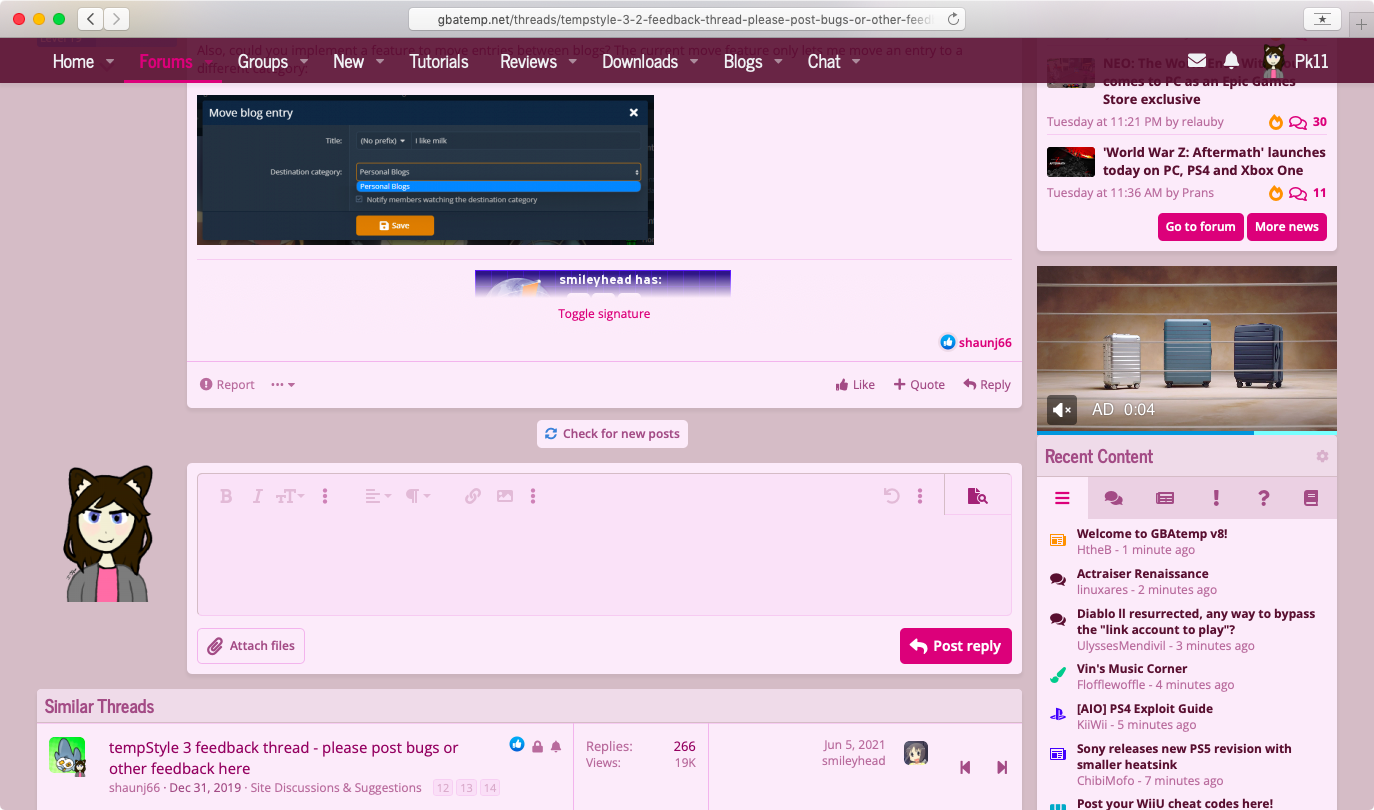Click the insert link icon
Screen dimensions: 1374x810
tap(473, 496)
